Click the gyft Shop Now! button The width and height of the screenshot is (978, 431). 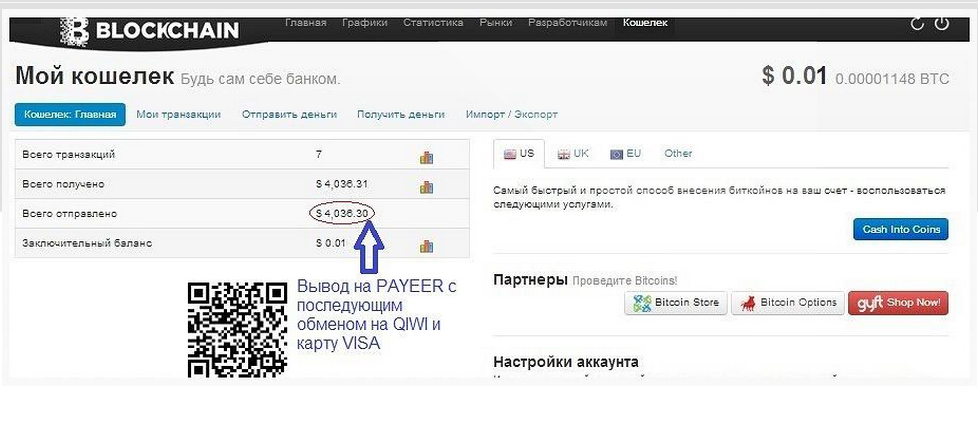(898, 303)
